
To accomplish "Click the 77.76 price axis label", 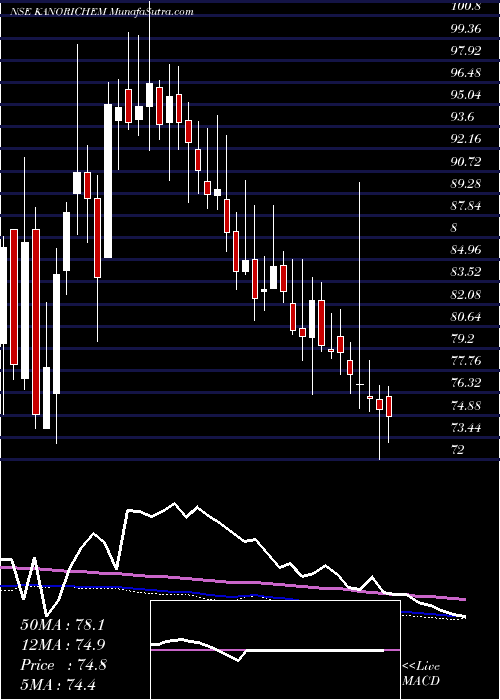I will (x=466, y=361).
